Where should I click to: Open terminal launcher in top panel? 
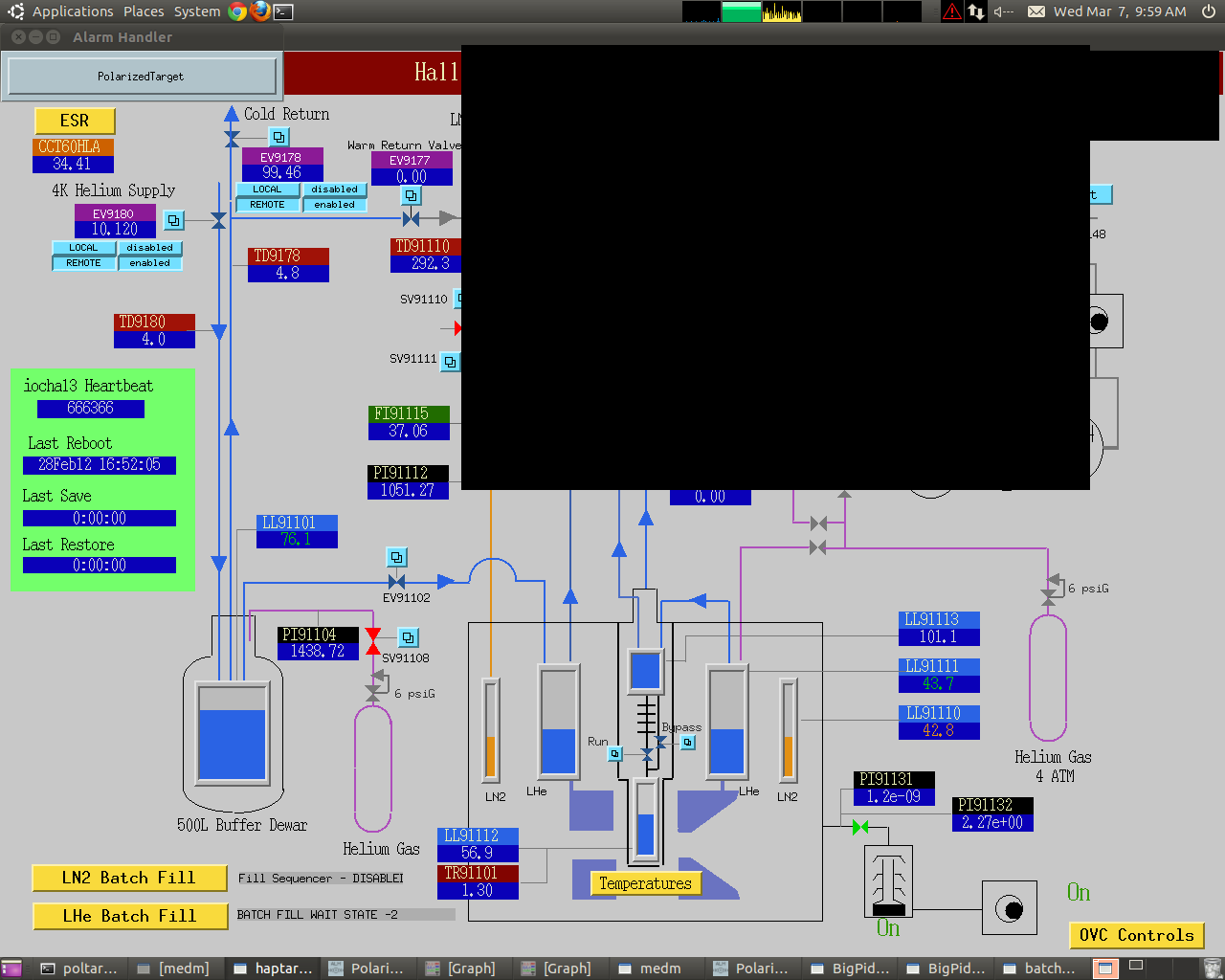point(283,11)
